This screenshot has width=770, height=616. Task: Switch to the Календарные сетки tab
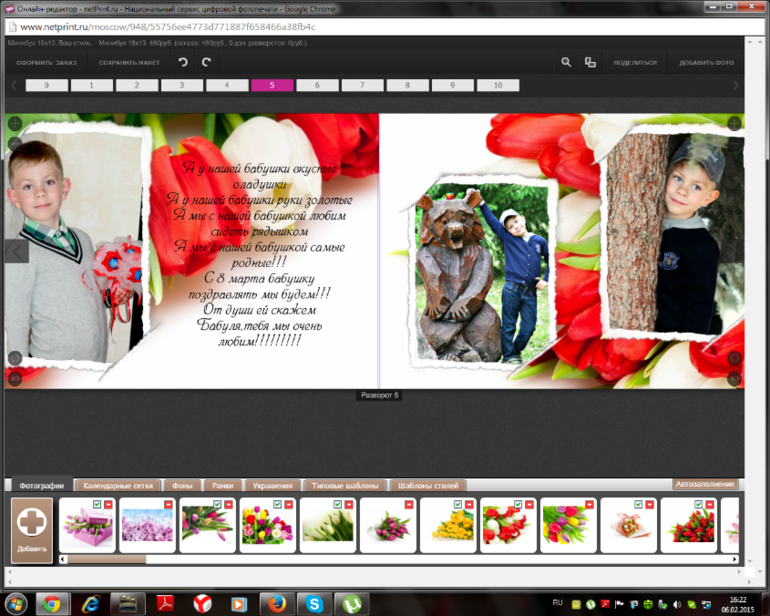[x=118, y=485]
